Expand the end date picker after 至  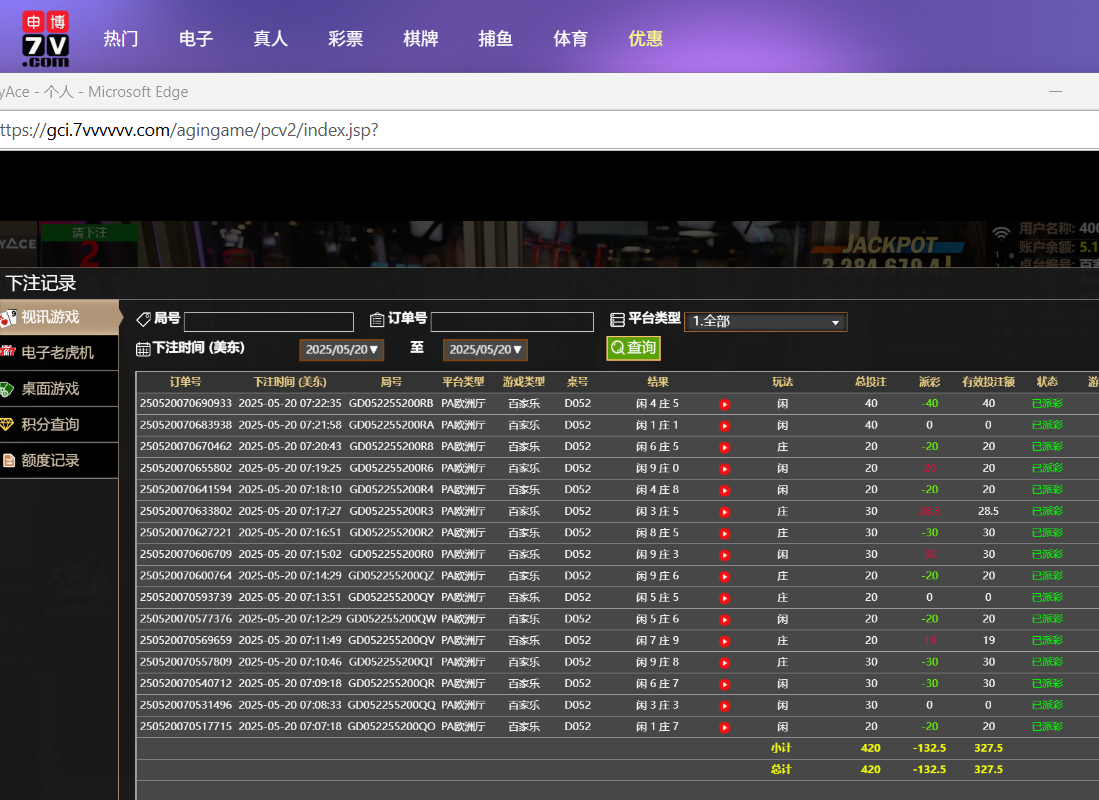[x=485, y=350]
